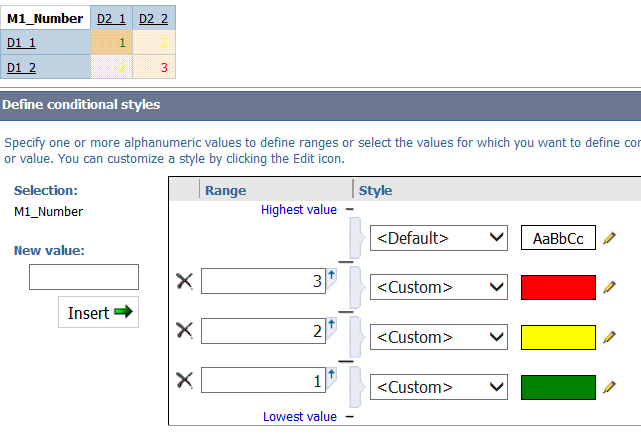
Task: Select the M1_Number crosstab corner cell
Action: click(45, 18)
